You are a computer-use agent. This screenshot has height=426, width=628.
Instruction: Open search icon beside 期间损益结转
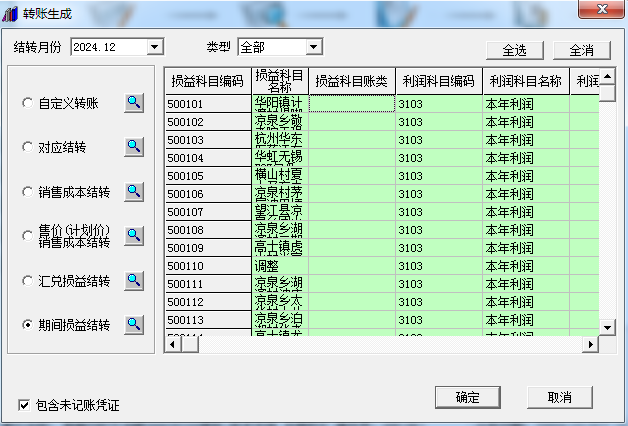[134, 325]
